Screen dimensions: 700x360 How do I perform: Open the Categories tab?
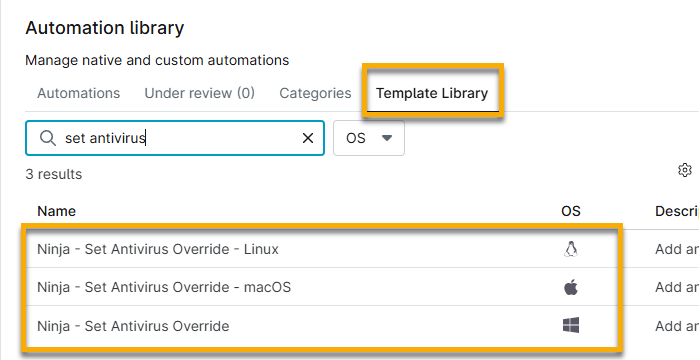pos(315,93)
